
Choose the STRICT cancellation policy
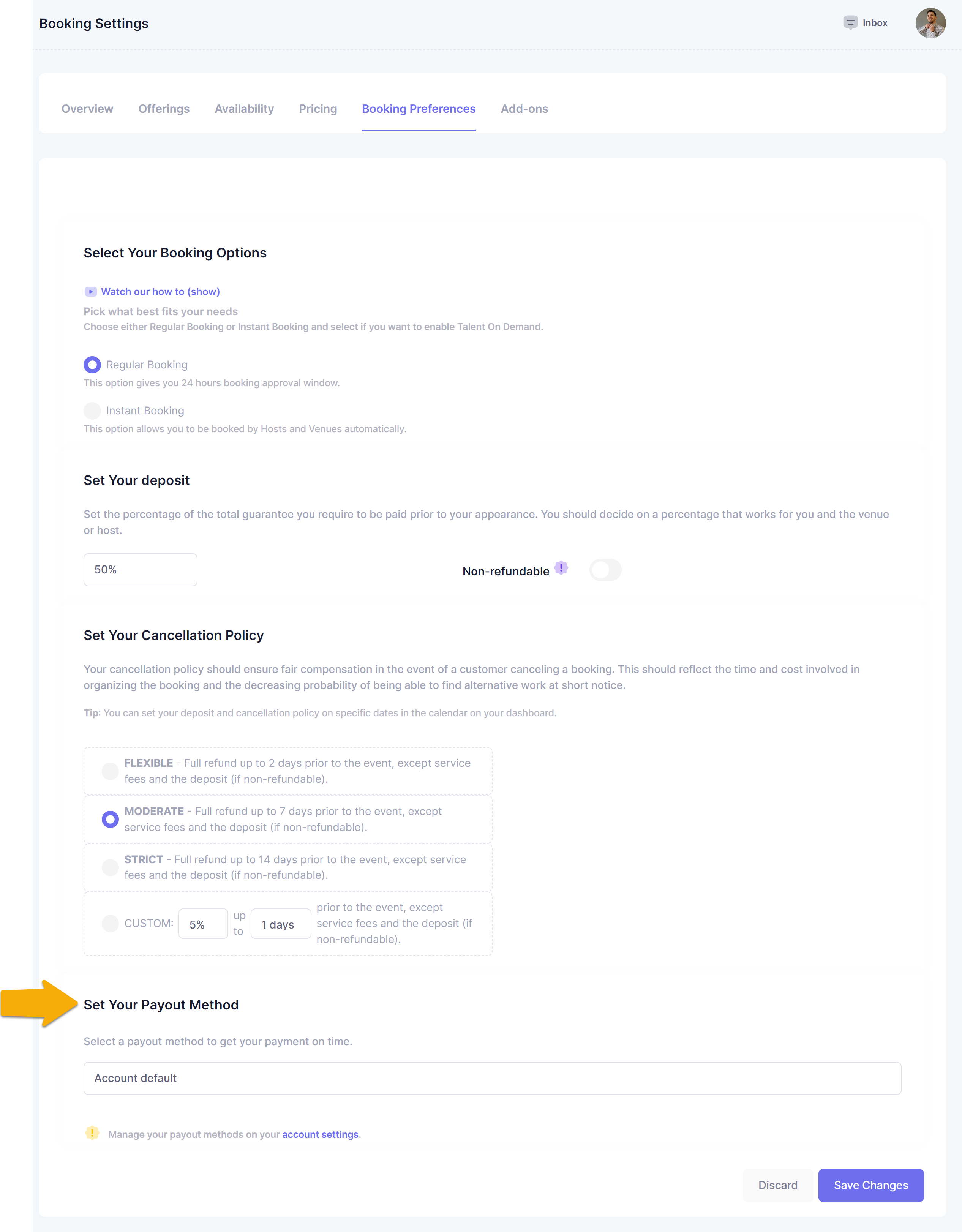pos(110,867)
